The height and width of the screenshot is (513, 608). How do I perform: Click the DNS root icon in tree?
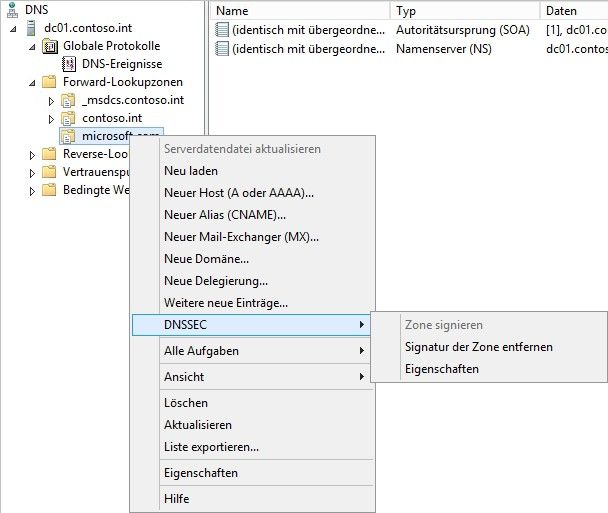coord(12,10)
